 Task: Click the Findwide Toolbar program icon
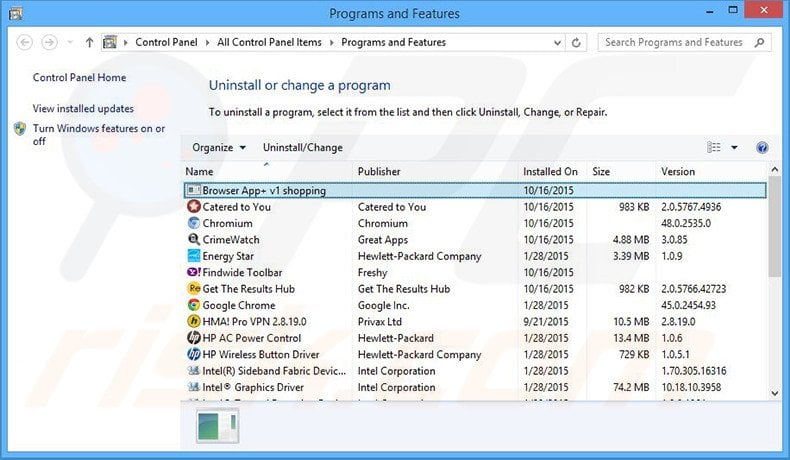tap(193, 272)
